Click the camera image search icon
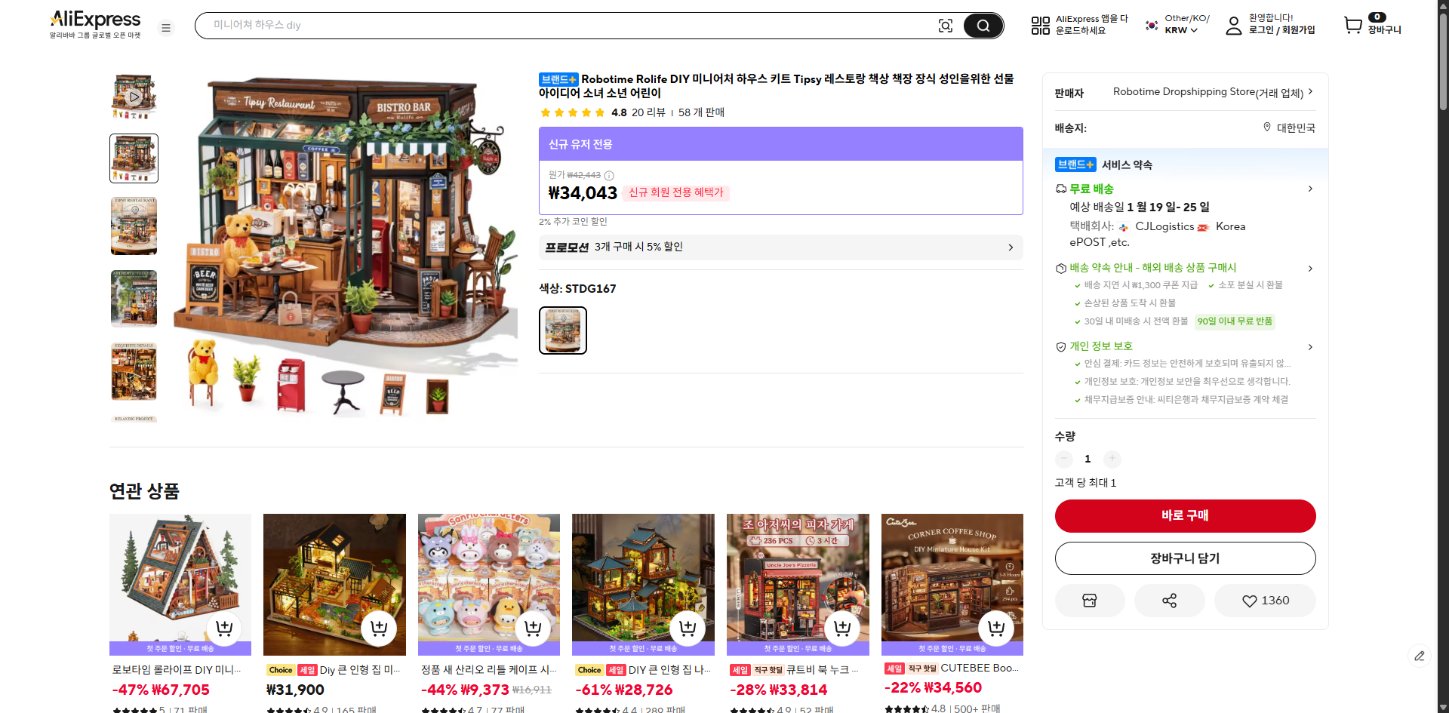The height and width of the screenshot is (713, 1449). coord(945,26)
